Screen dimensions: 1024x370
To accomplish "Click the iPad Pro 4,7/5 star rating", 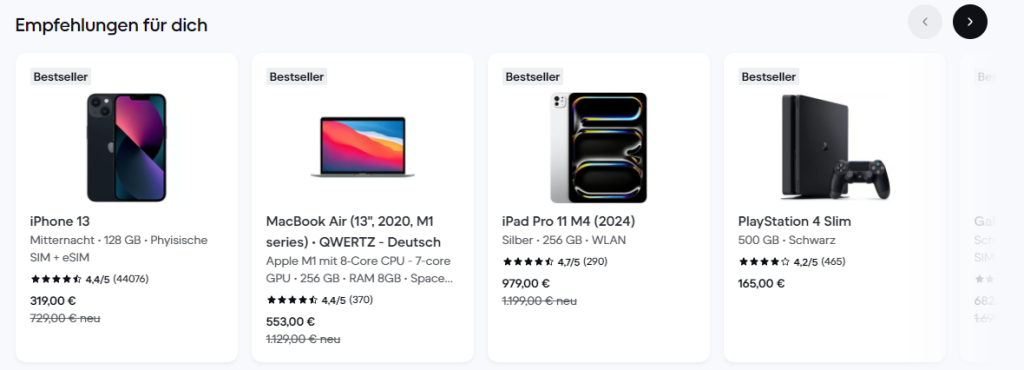I will tap(555, 262).
